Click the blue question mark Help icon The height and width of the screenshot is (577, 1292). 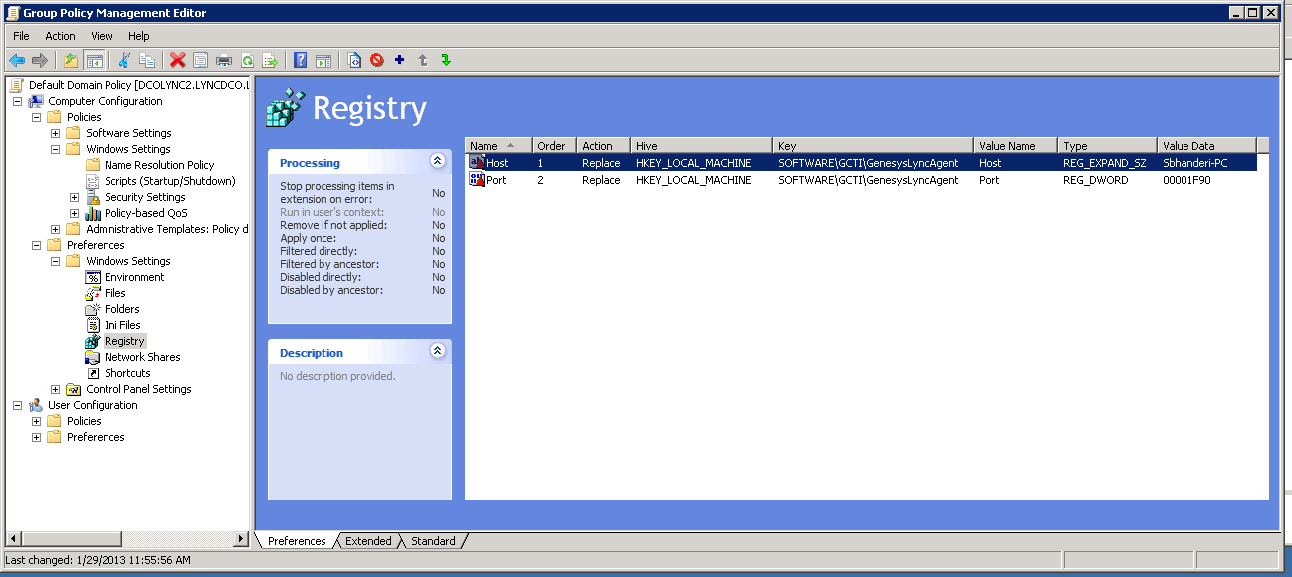(300, 60)
